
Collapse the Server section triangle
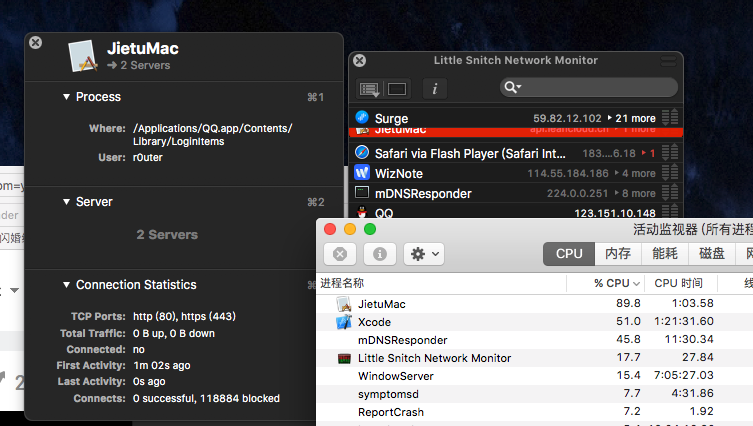point(66,202)
